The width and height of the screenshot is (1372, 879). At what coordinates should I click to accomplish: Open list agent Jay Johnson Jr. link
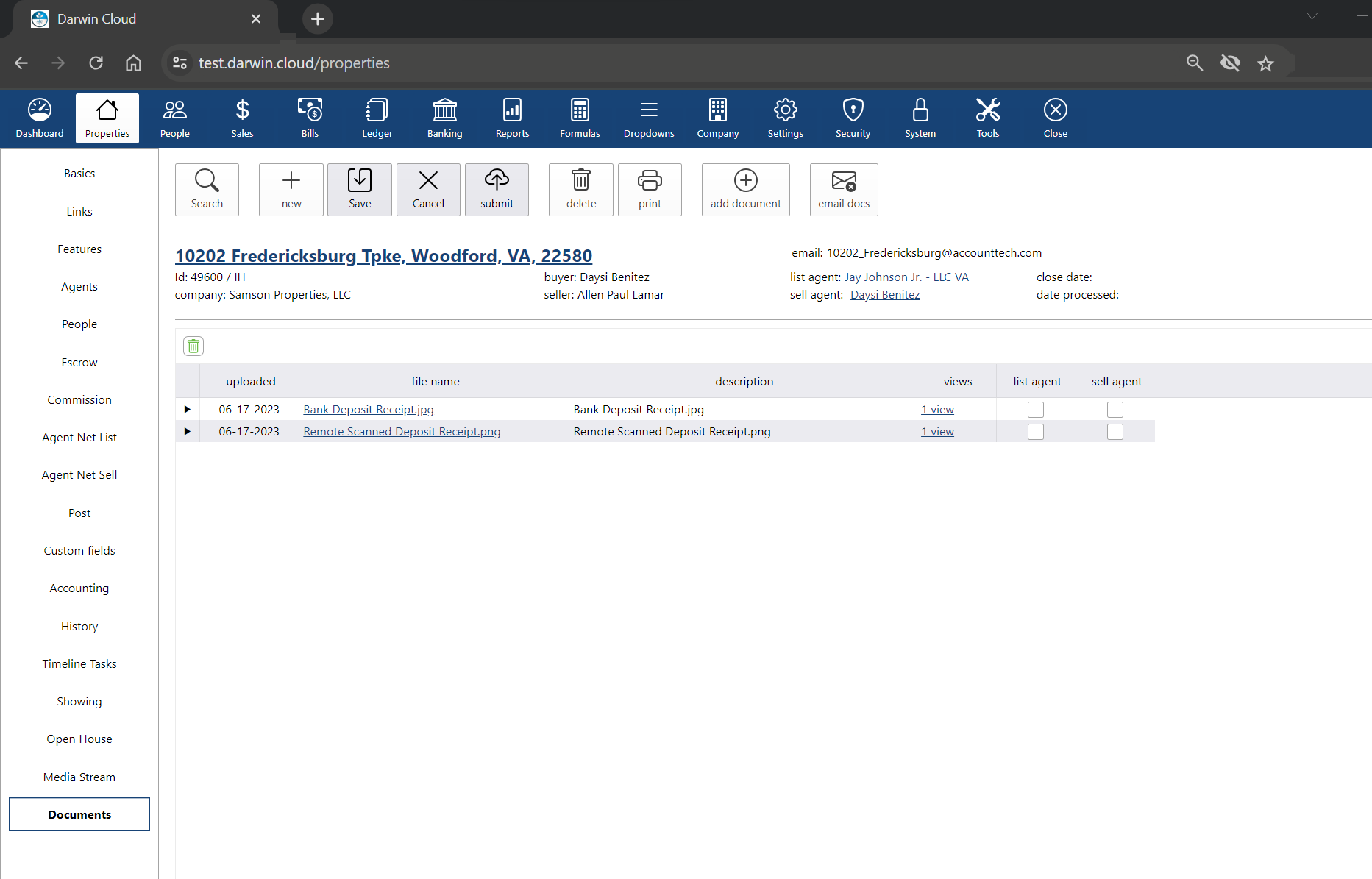coord(906,277)
